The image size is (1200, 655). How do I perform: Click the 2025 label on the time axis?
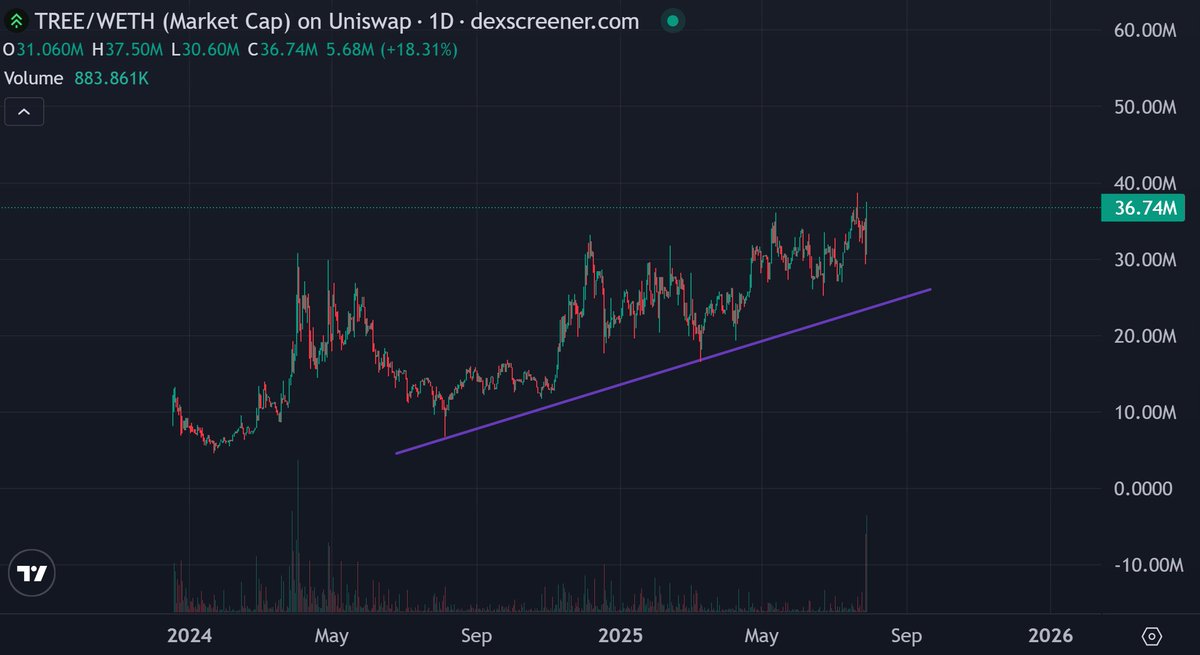620,635
